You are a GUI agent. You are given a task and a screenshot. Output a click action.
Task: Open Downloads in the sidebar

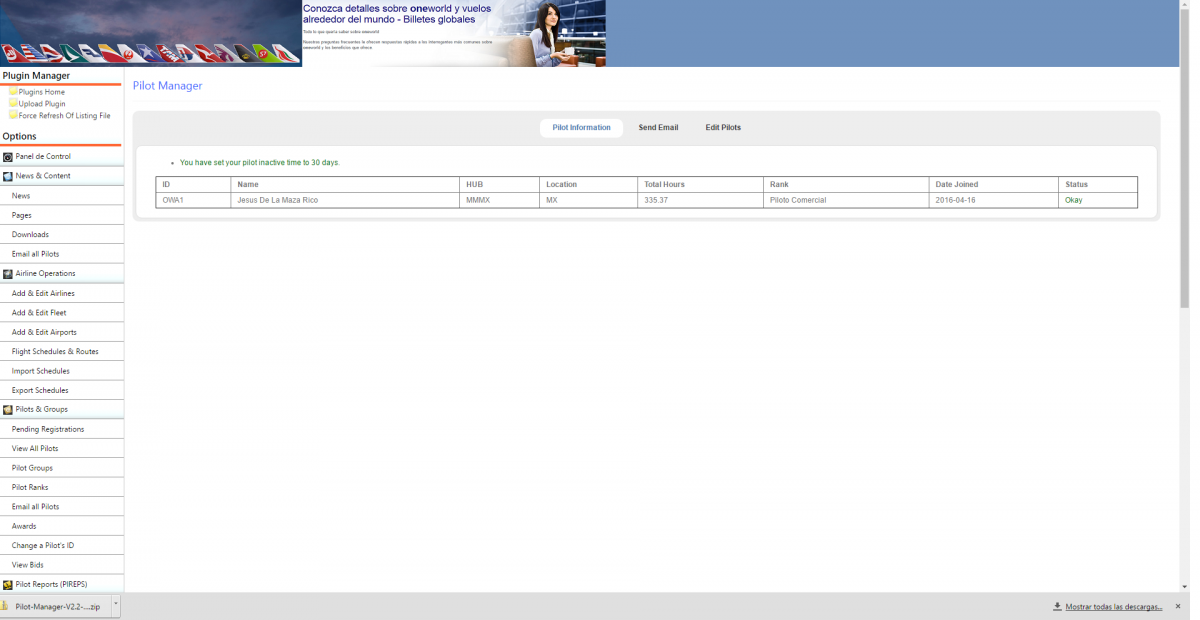point(62,234)
